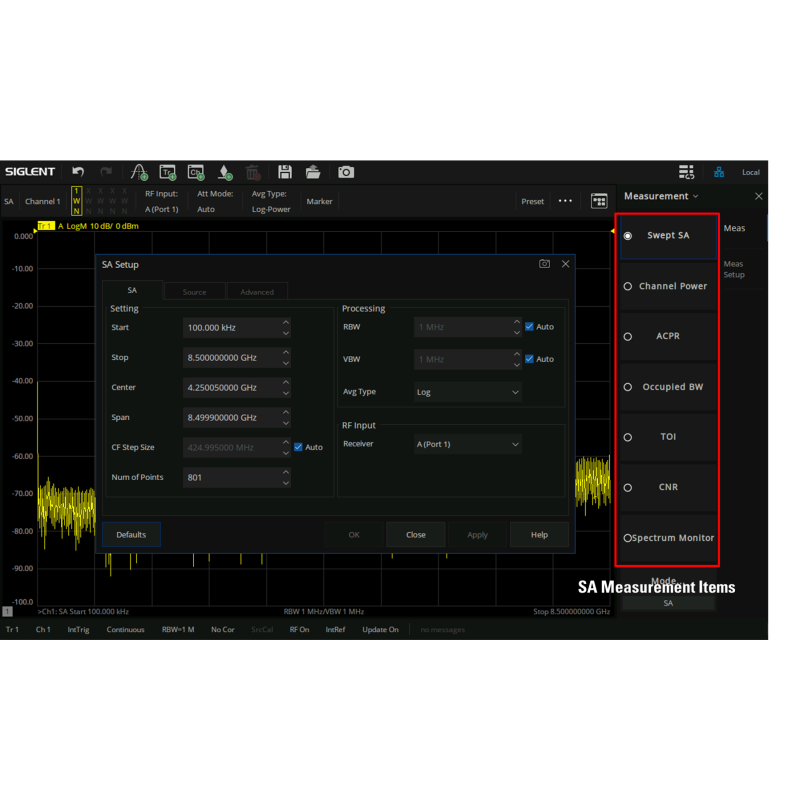
Task: Open the Meas Setup side tab
Action: [734, 269]
